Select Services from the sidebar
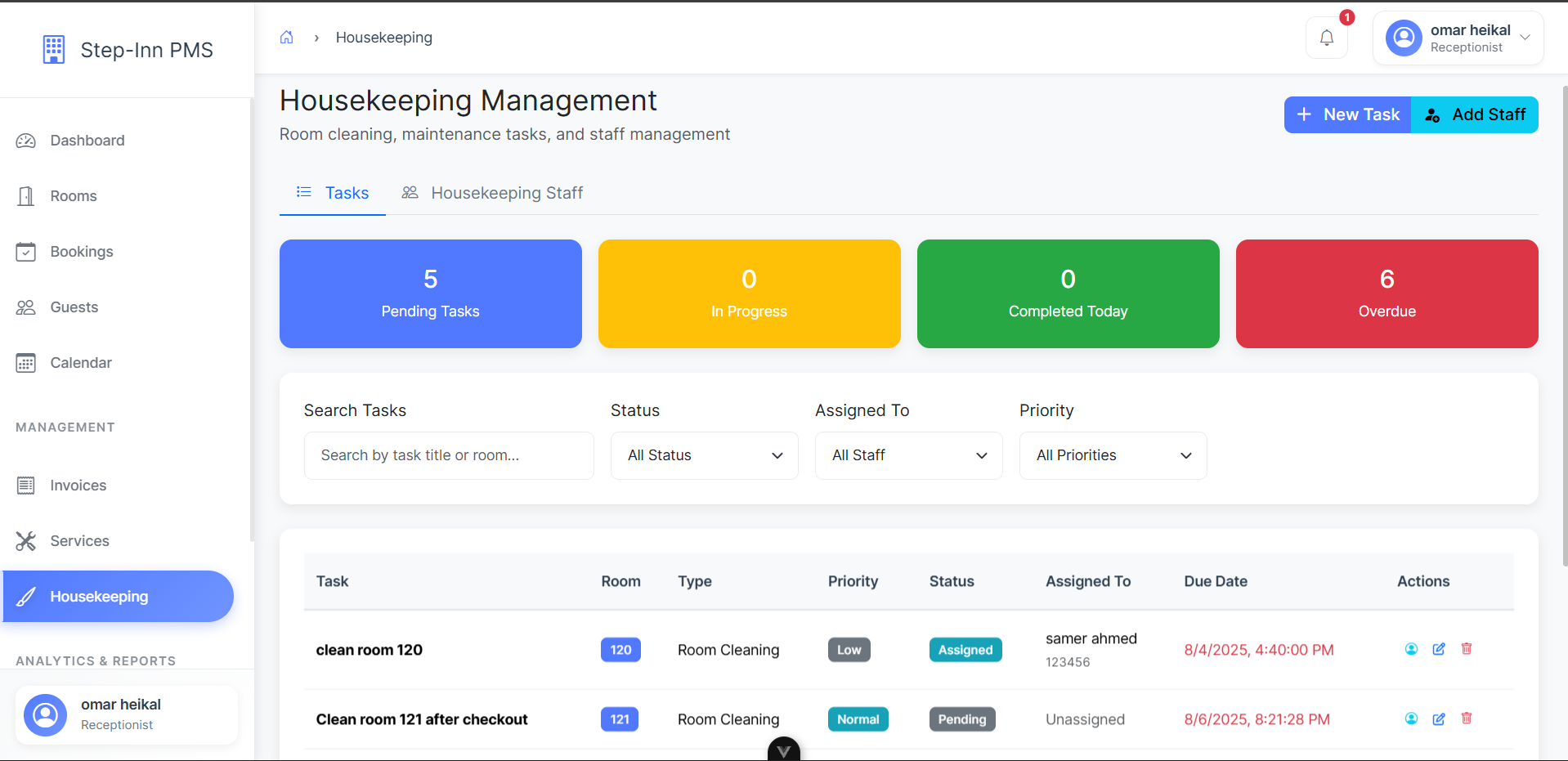This screenshot has width=1568, height=761. [x=80, y=540]
